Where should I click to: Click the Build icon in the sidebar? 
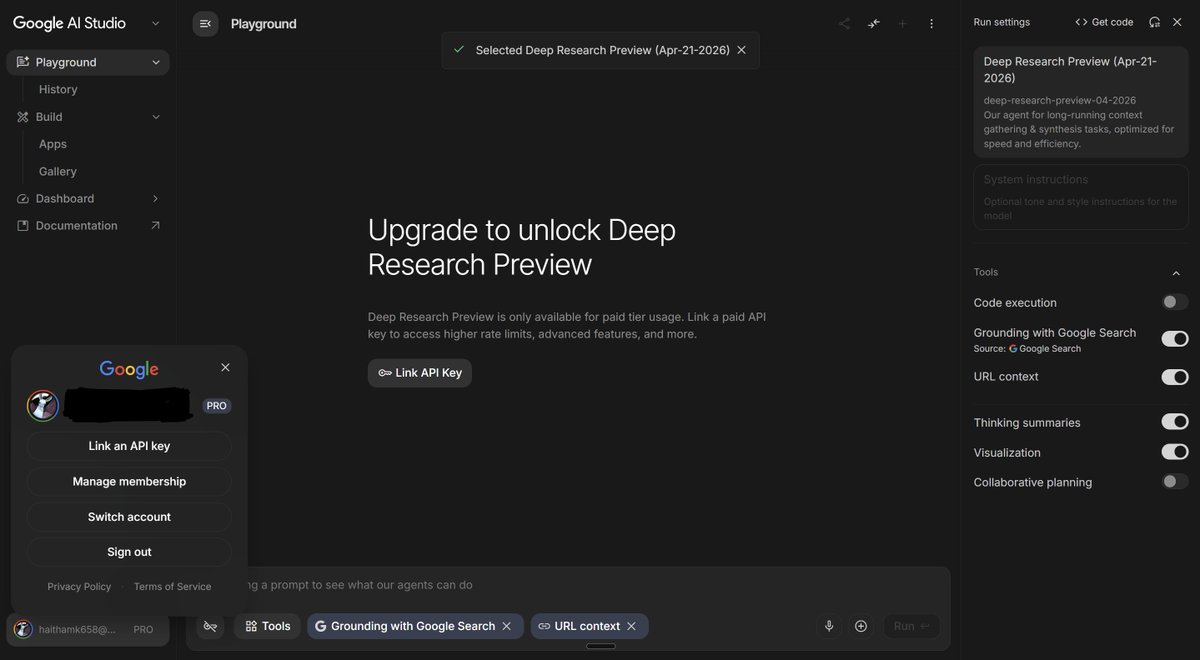click(x=23, y=117)
